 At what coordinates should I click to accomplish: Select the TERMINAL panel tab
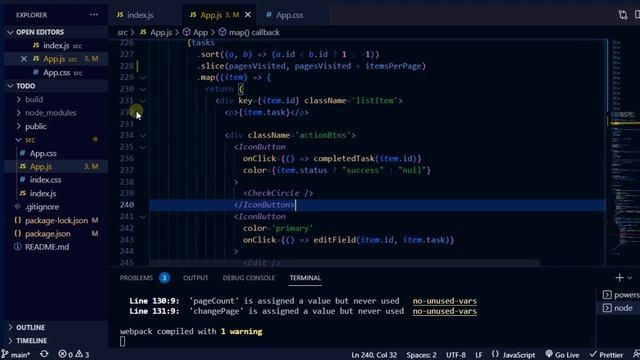click(305, 278)
